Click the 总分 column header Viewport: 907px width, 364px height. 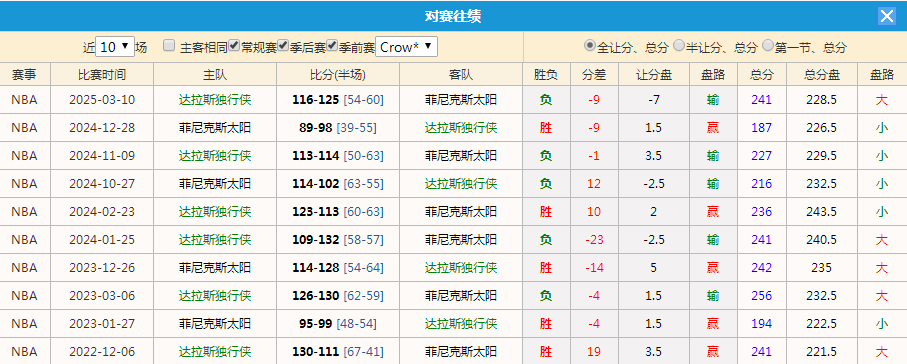coord(762,75)
